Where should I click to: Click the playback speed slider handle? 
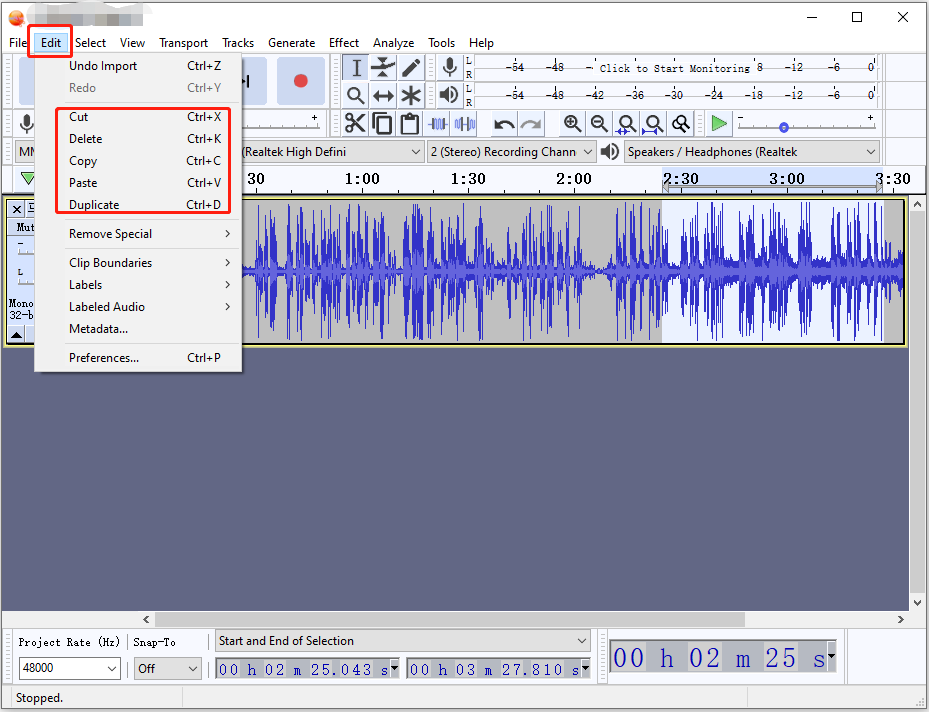(x=784, y=127)
